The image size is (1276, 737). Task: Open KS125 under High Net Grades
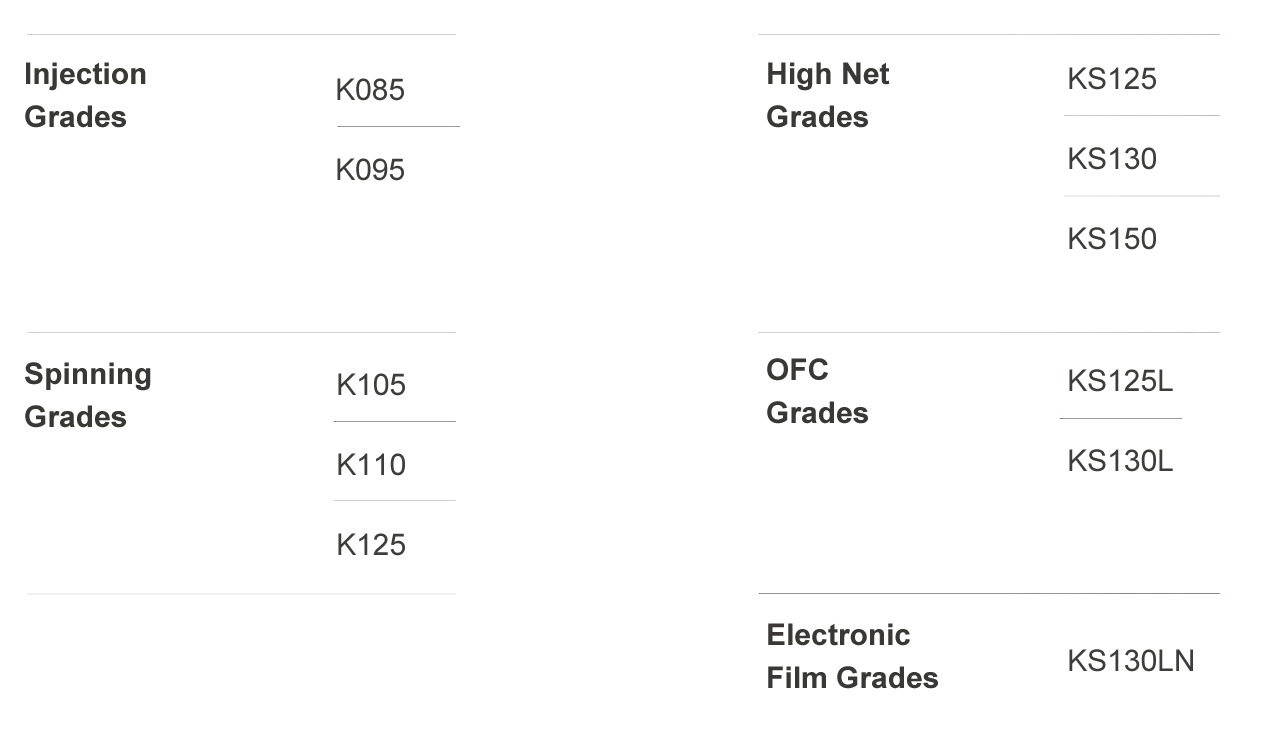[x=1111, y=79]
